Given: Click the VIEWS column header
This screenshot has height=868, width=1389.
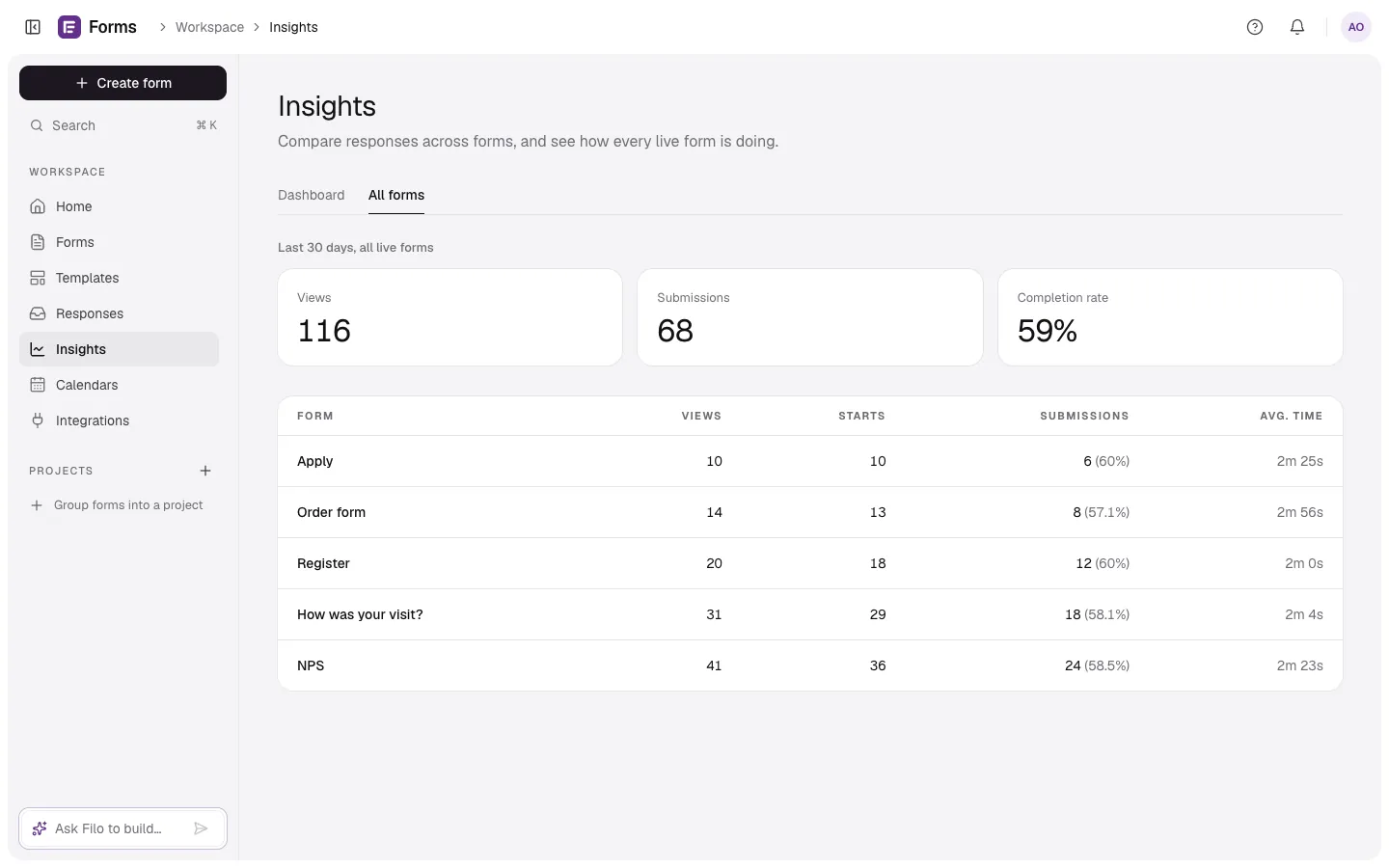Looking at the screenshot, I should [701, 416].
